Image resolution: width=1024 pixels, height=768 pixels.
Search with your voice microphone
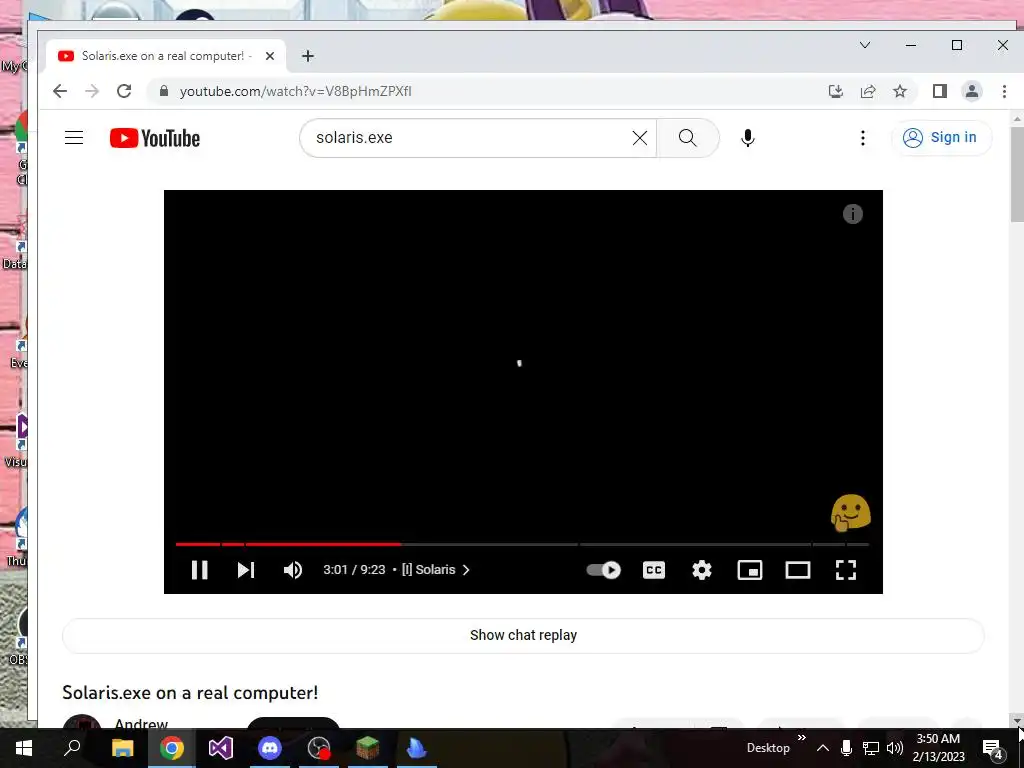[x=748, y=138]
